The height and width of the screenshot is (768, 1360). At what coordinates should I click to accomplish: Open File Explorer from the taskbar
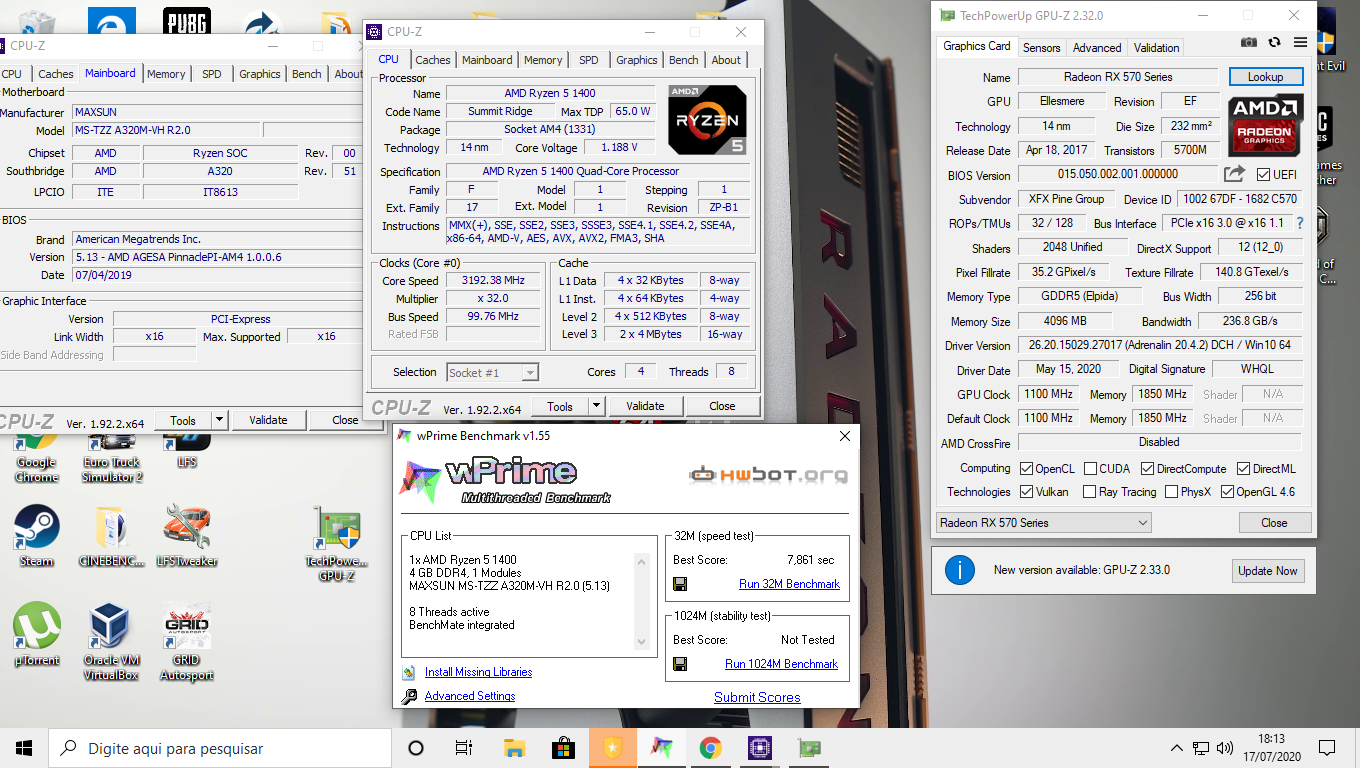click(514, 748)
